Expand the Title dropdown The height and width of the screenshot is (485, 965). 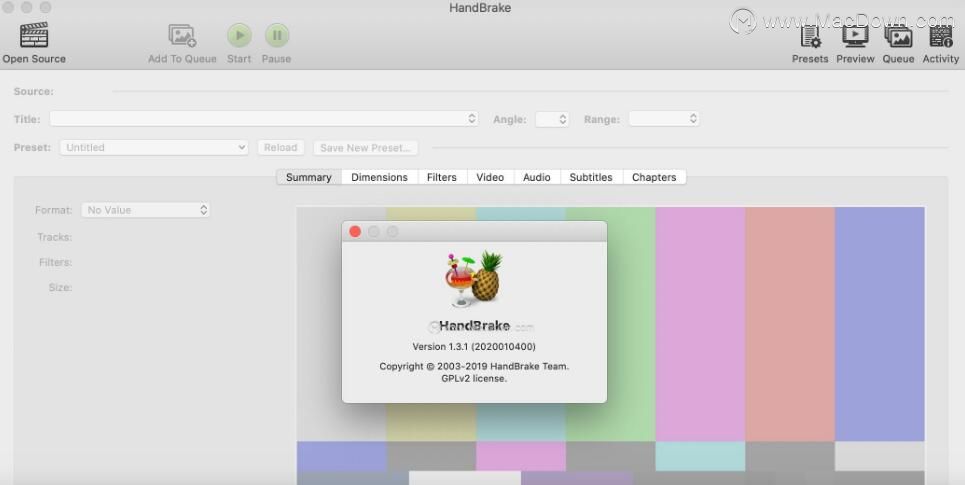click(x=264, y=119)
